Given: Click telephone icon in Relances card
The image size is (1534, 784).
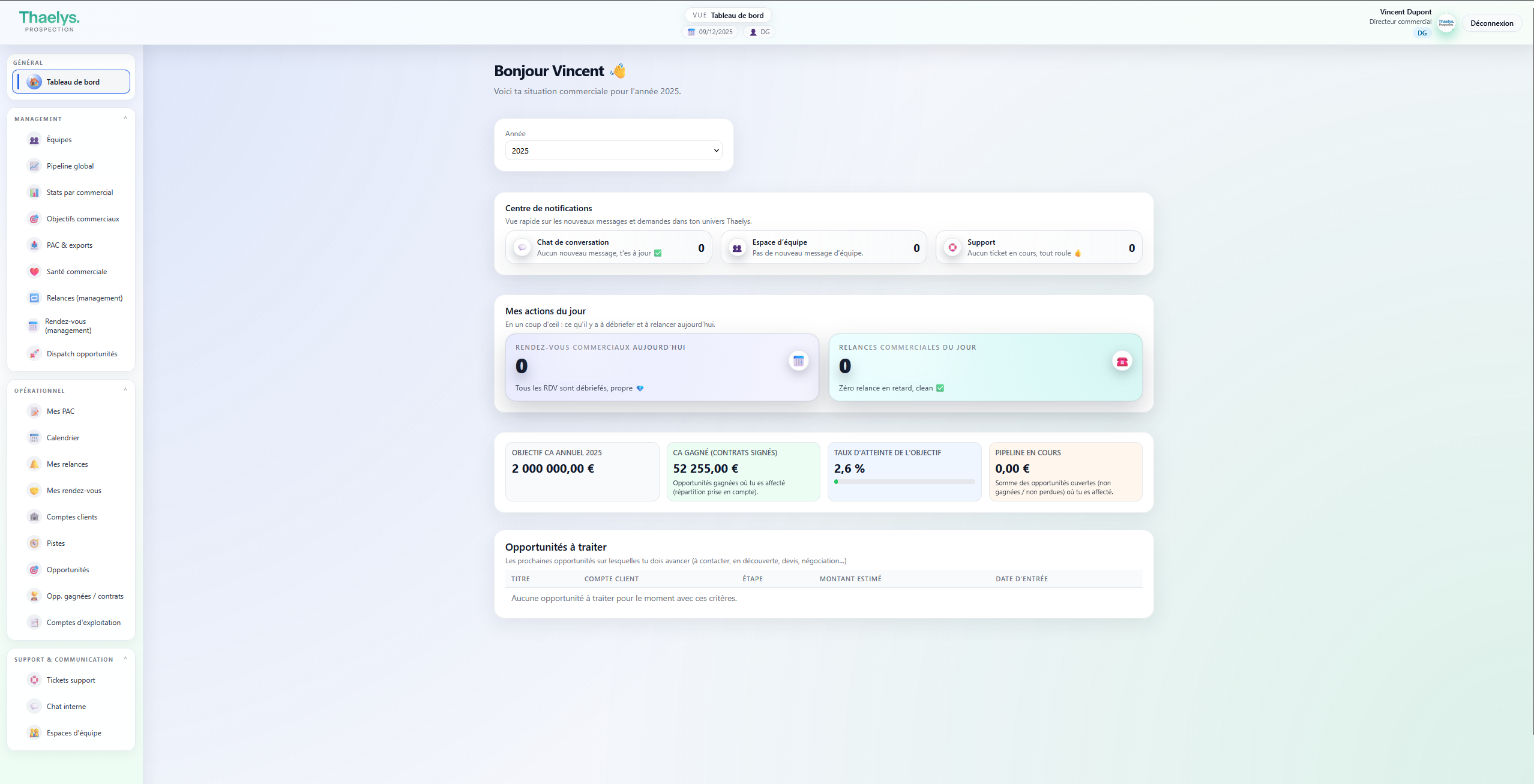Looking at the screenshot, I should click(1122, 362).
